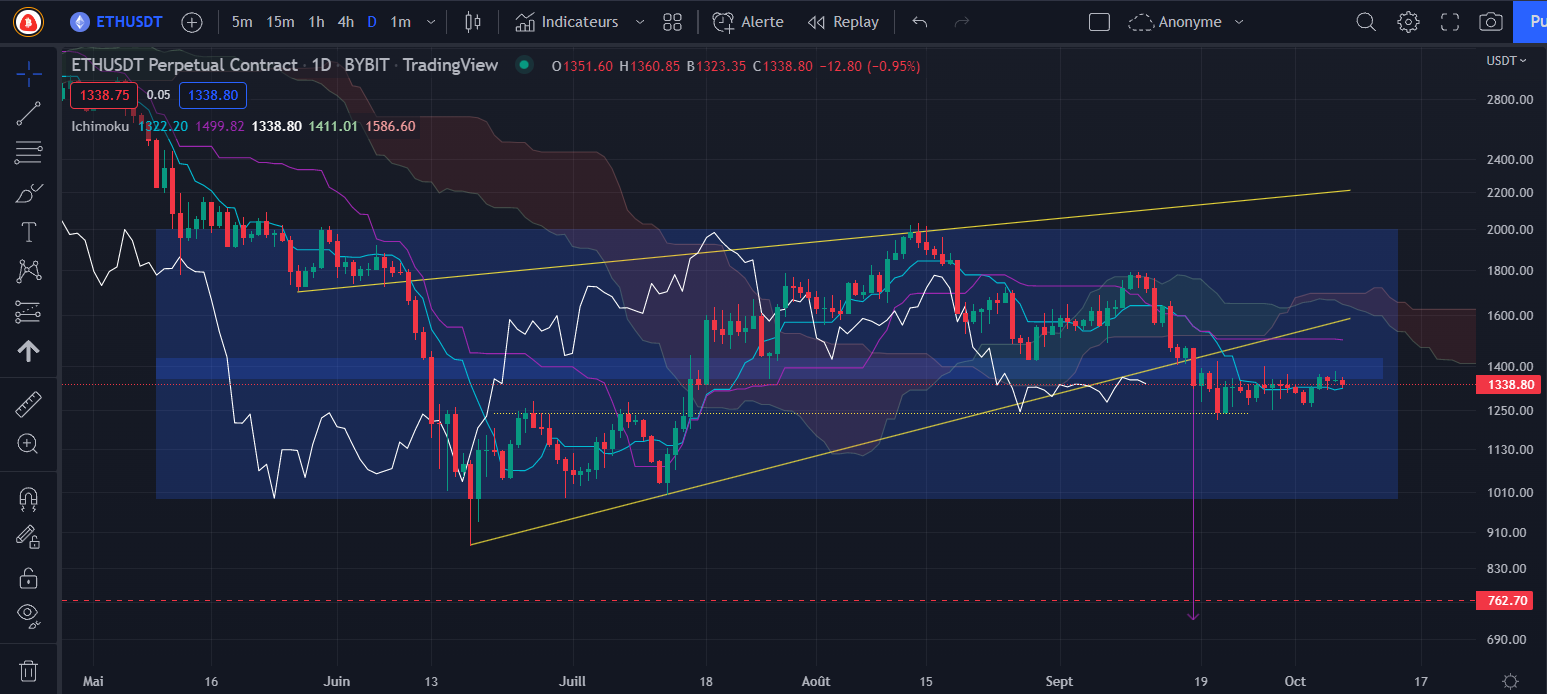The image size is (1547, 694).
Task: Hide all drawings using the eye icon
Action: pyautogui.click(x=28, y=614)
